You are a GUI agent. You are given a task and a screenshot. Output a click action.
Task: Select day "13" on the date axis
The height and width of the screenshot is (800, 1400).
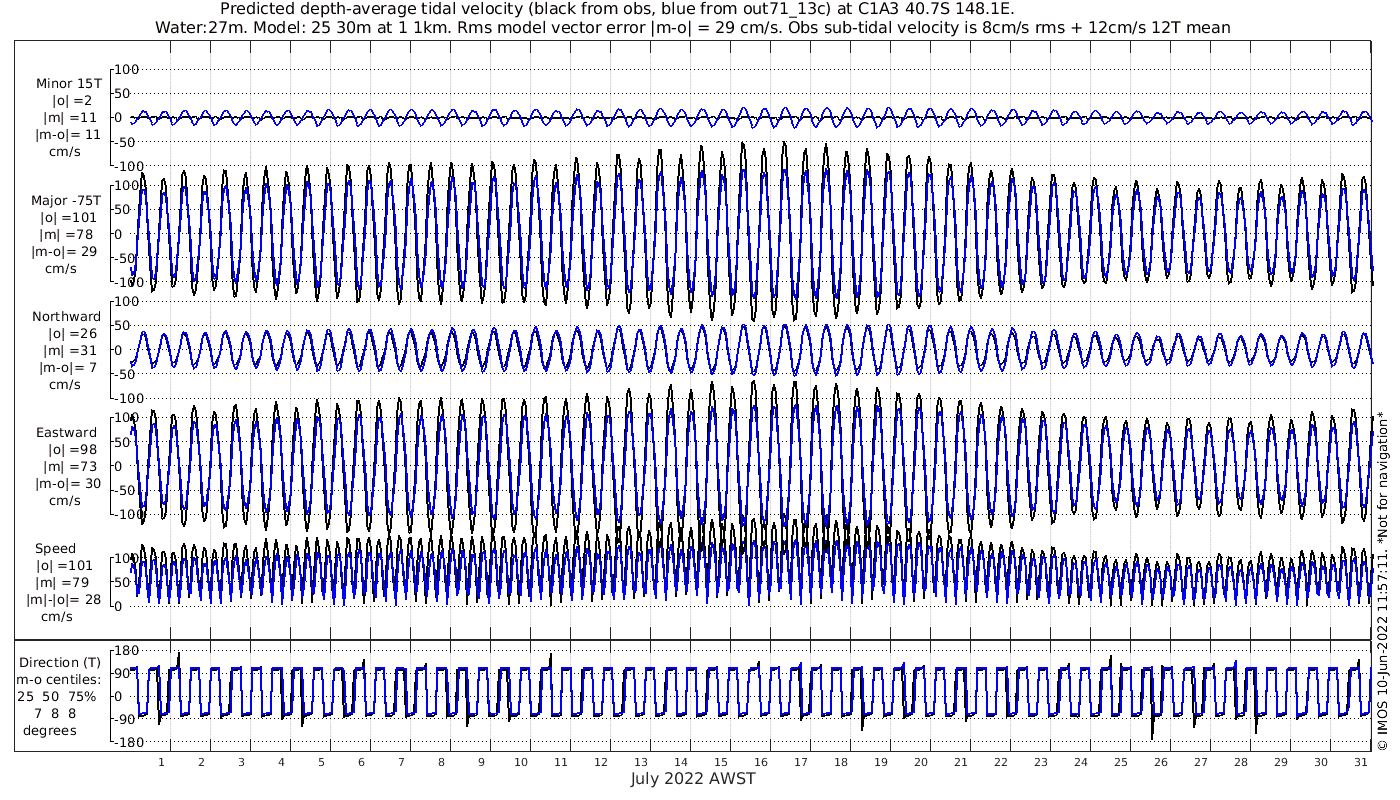[641, 762]
